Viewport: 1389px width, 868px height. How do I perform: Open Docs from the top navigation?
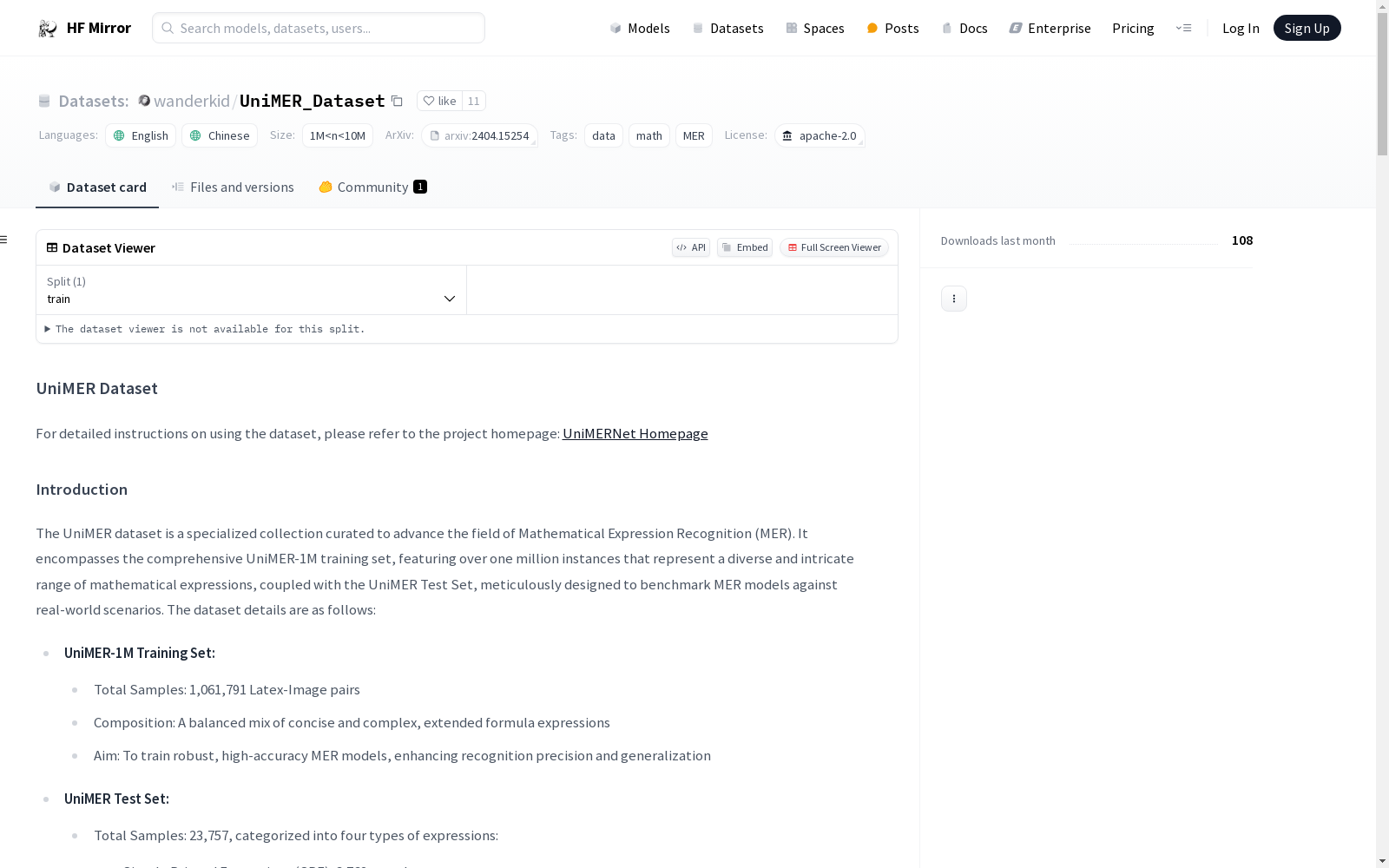point(964,29)
